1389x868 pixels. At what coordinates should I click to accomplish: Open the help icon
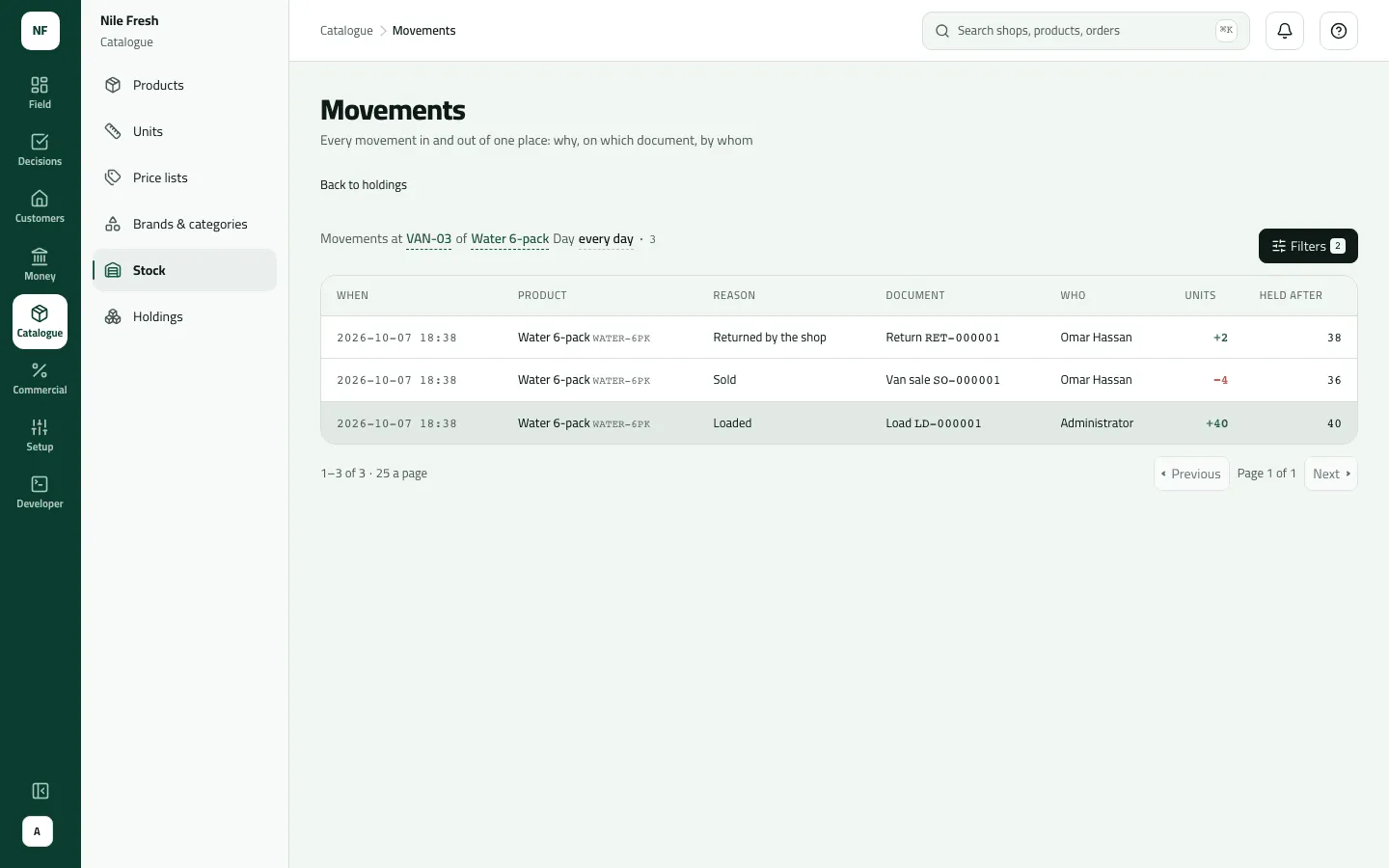pyautogui.click(x=1339, y=31)
